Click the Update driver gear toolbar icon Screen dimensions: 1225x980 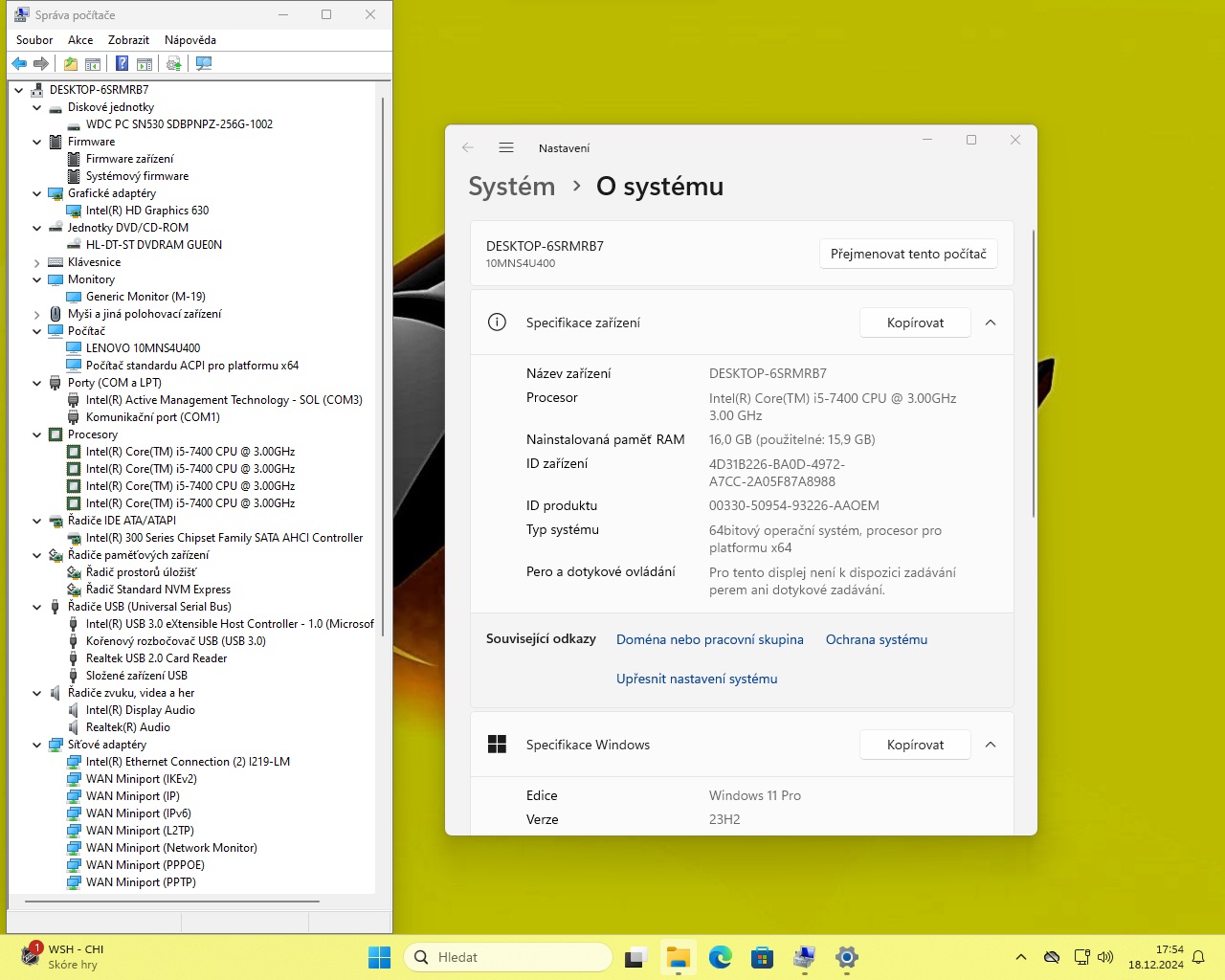[173, 64]
